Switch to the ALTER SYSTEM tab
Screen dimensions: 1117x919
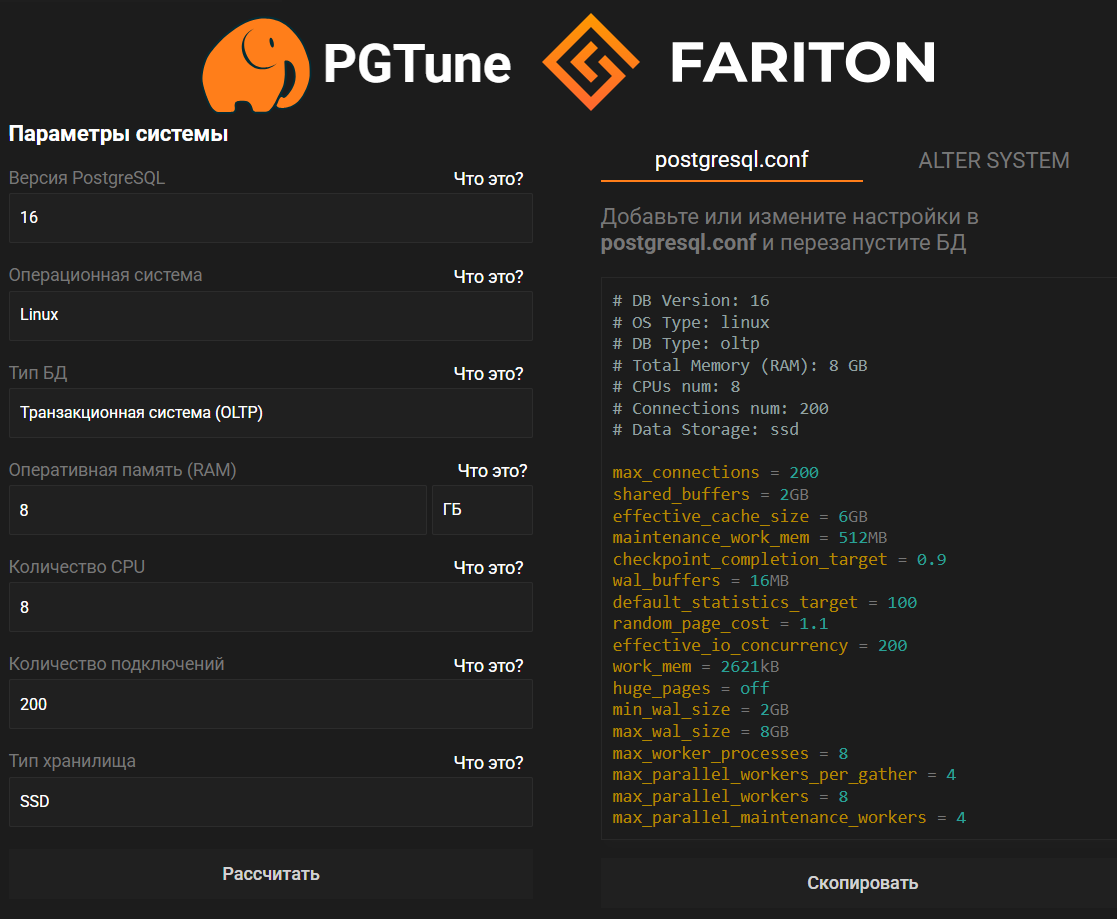(993, 160)
